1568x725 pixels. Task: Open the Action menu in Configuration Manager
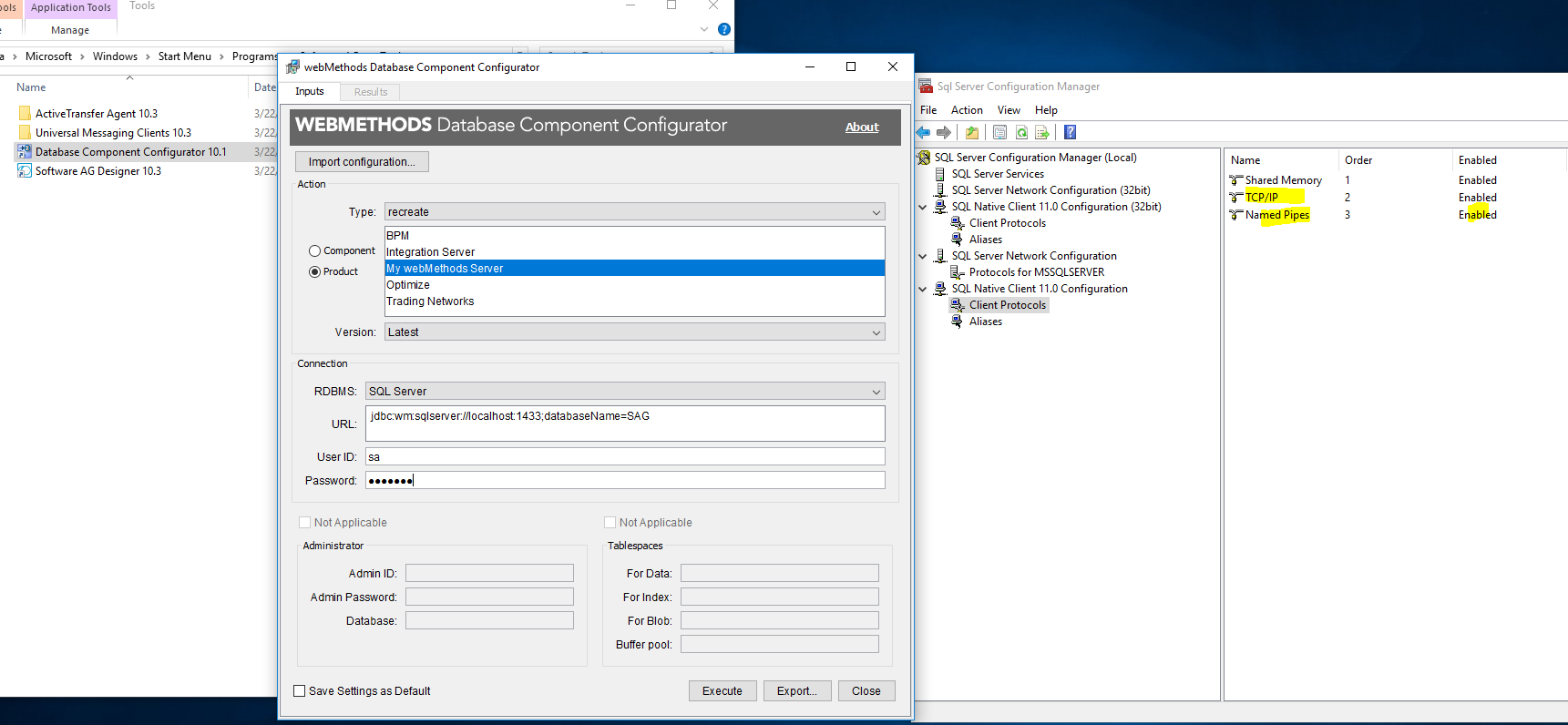coord(967,110)
